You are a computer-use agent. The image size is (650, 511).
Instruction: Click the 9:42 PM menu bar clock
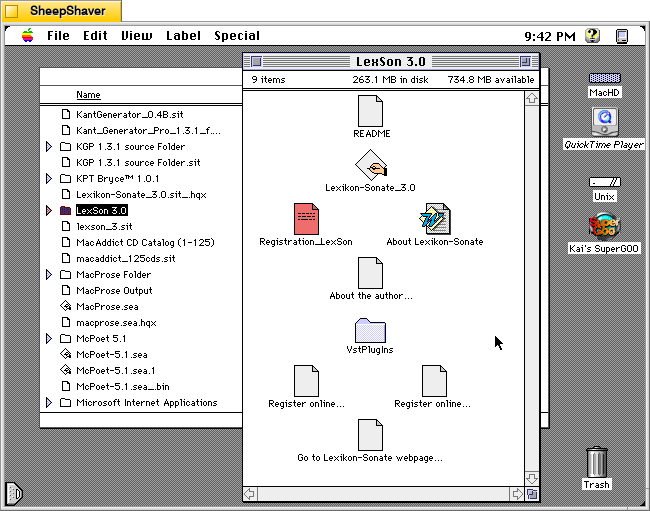550,36
